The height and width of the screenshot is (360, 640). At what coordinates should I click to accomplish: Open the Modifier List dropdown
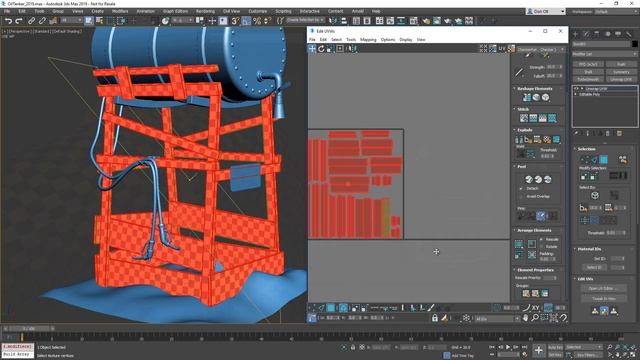click(604, 54)
